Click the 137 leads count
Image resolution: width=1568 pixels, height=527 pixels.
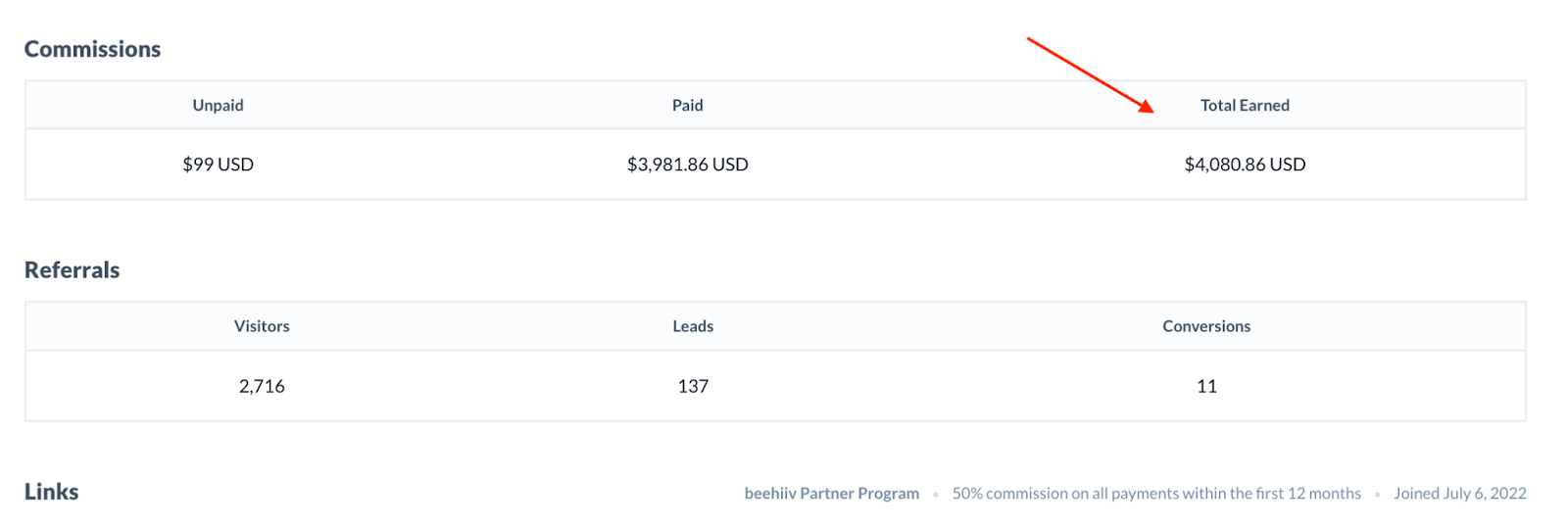(693, 386)
